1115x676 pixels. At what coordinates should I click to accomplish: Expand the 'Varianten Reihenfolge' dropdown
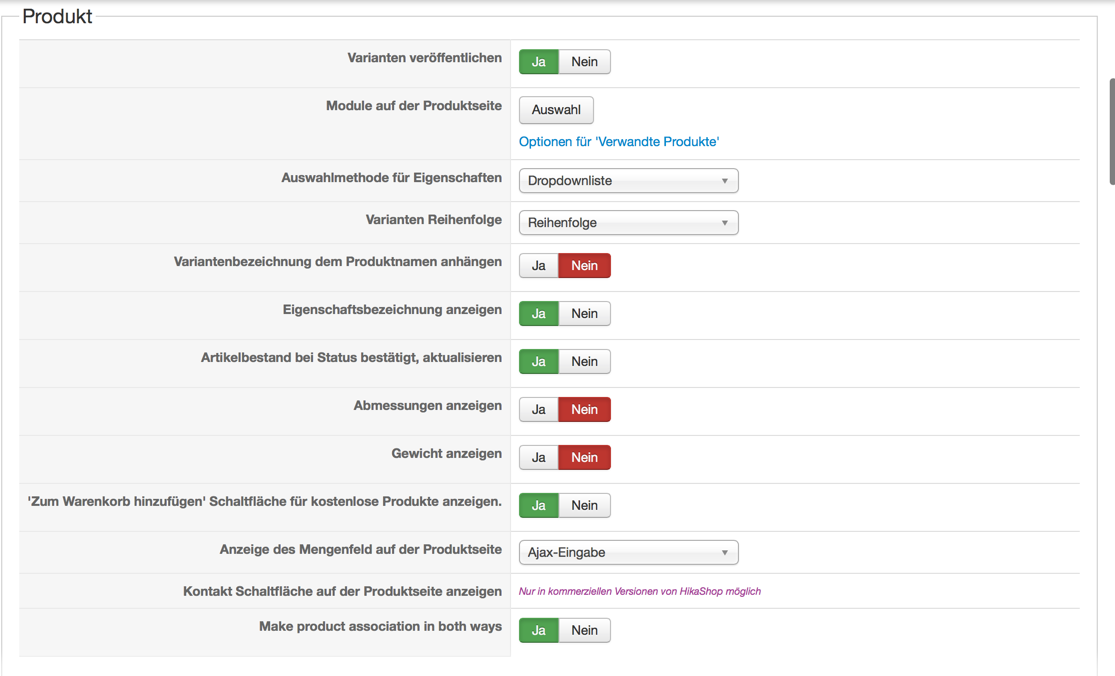tap(628, 223)
